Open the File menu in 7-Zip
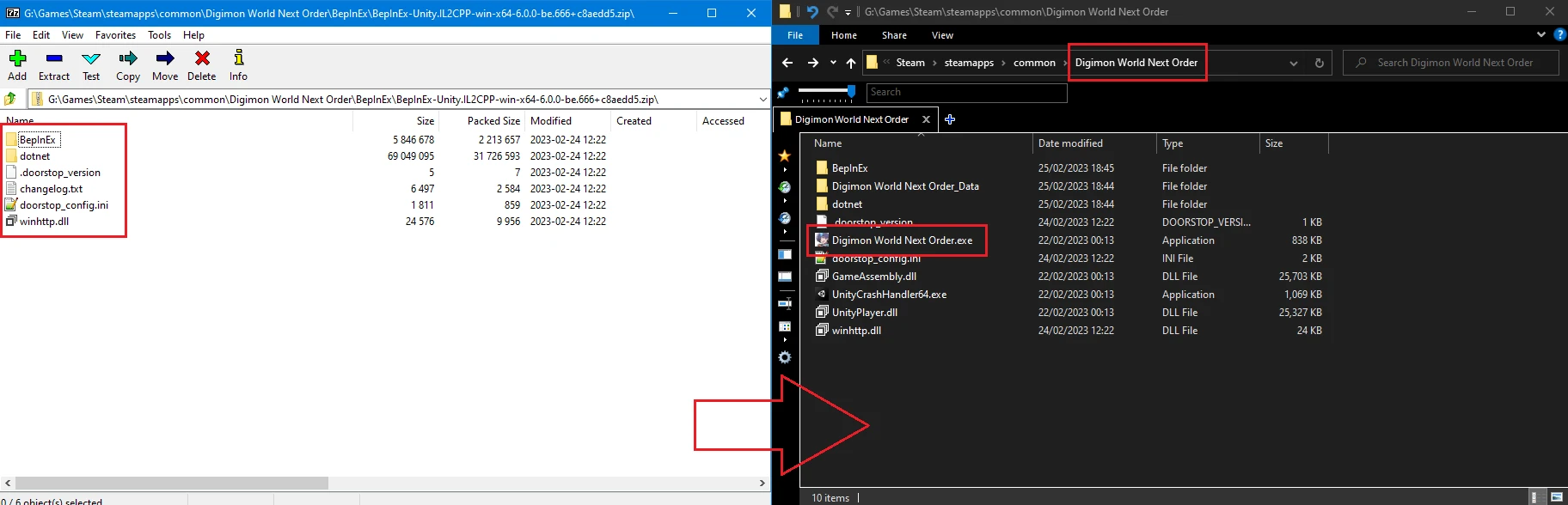Screen dimensions: 1568x505 (13, 35)
